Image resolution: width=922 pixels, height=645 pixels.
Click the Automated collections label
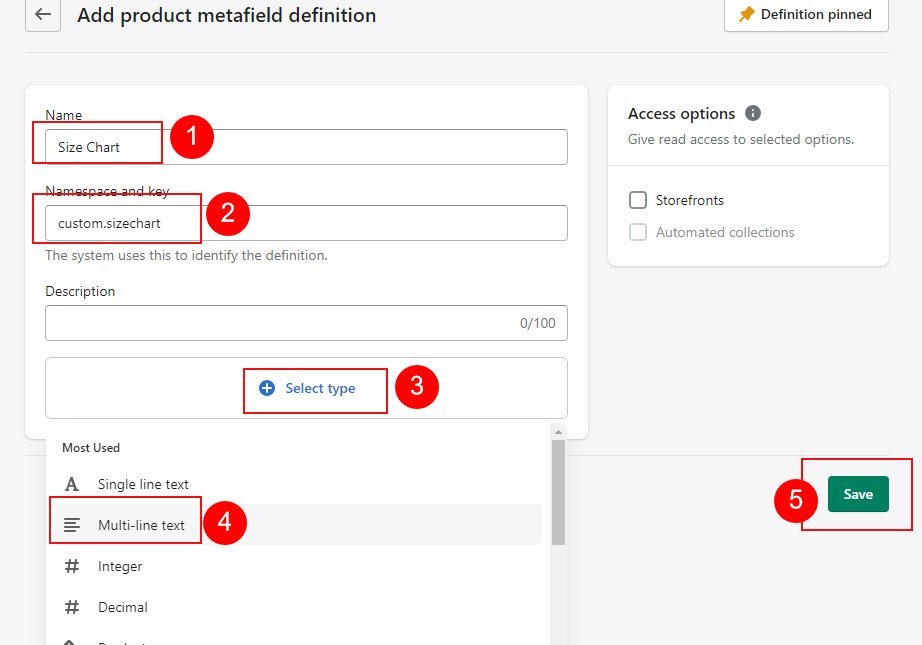725,232
